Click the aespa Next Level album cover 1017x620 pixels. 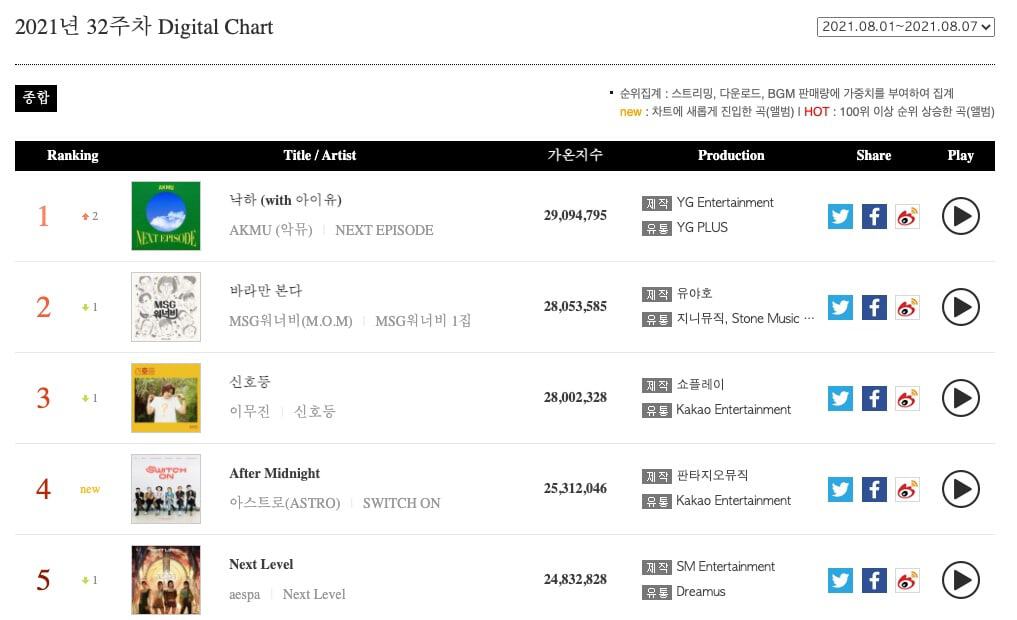pos(166,580)
